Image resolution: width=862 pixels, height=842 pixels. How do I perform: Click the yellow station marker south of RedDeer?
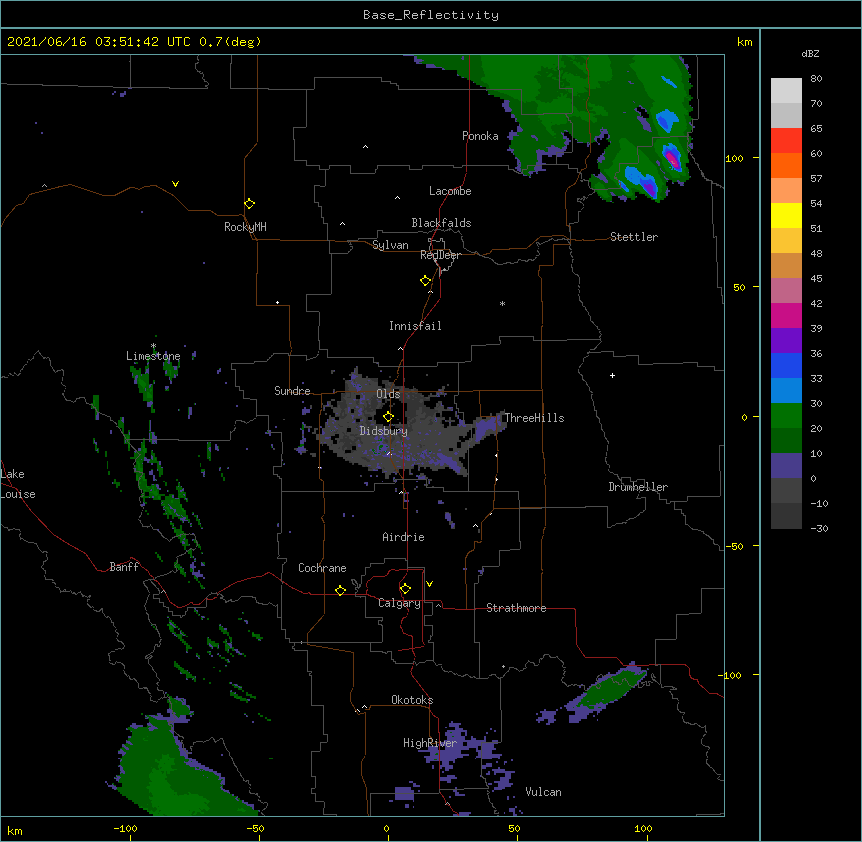coord(426,281)
